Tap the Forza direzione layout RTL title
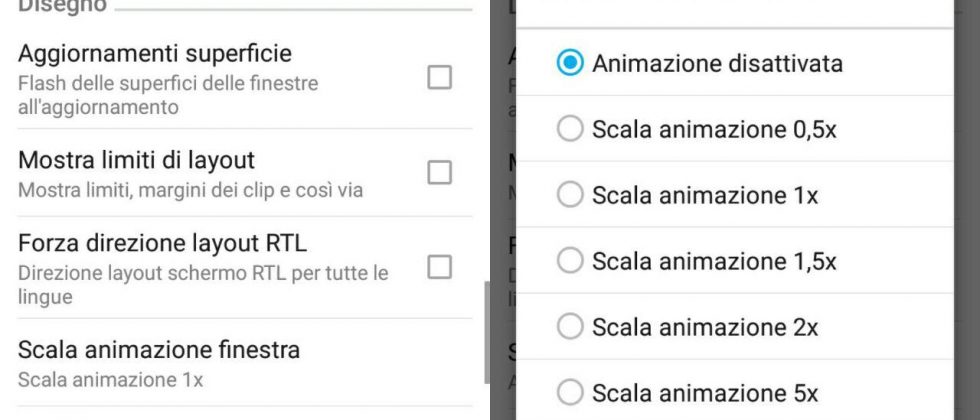 click(x=163, y=243)
